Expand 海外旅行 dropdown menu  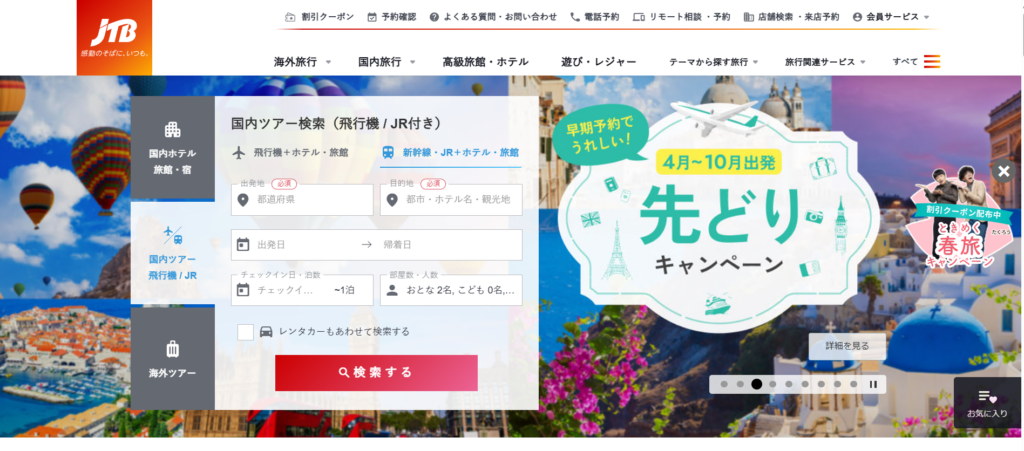[302, 62]
